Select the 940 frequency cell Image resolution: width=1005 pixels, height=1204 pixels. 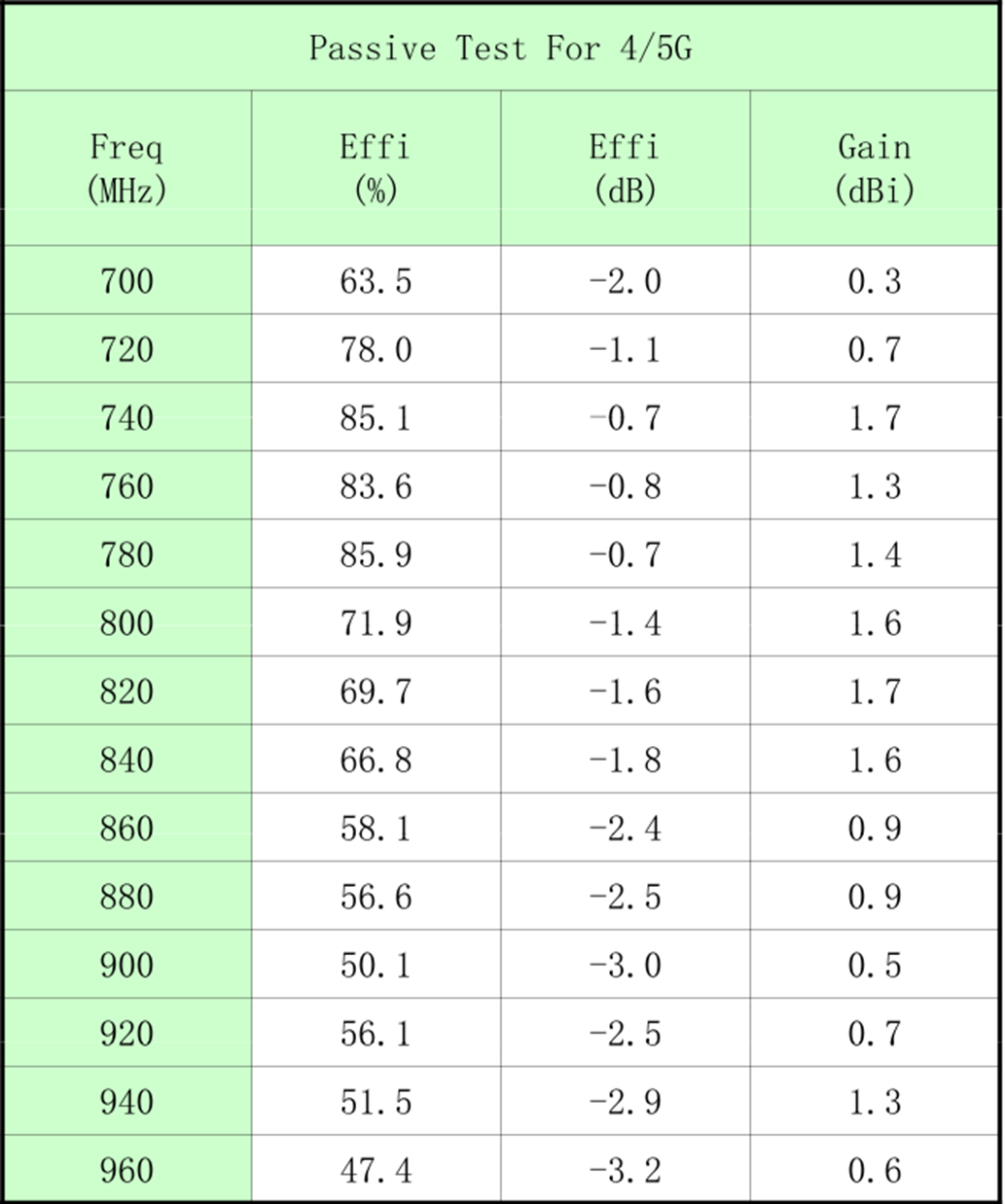(126, 1102)
